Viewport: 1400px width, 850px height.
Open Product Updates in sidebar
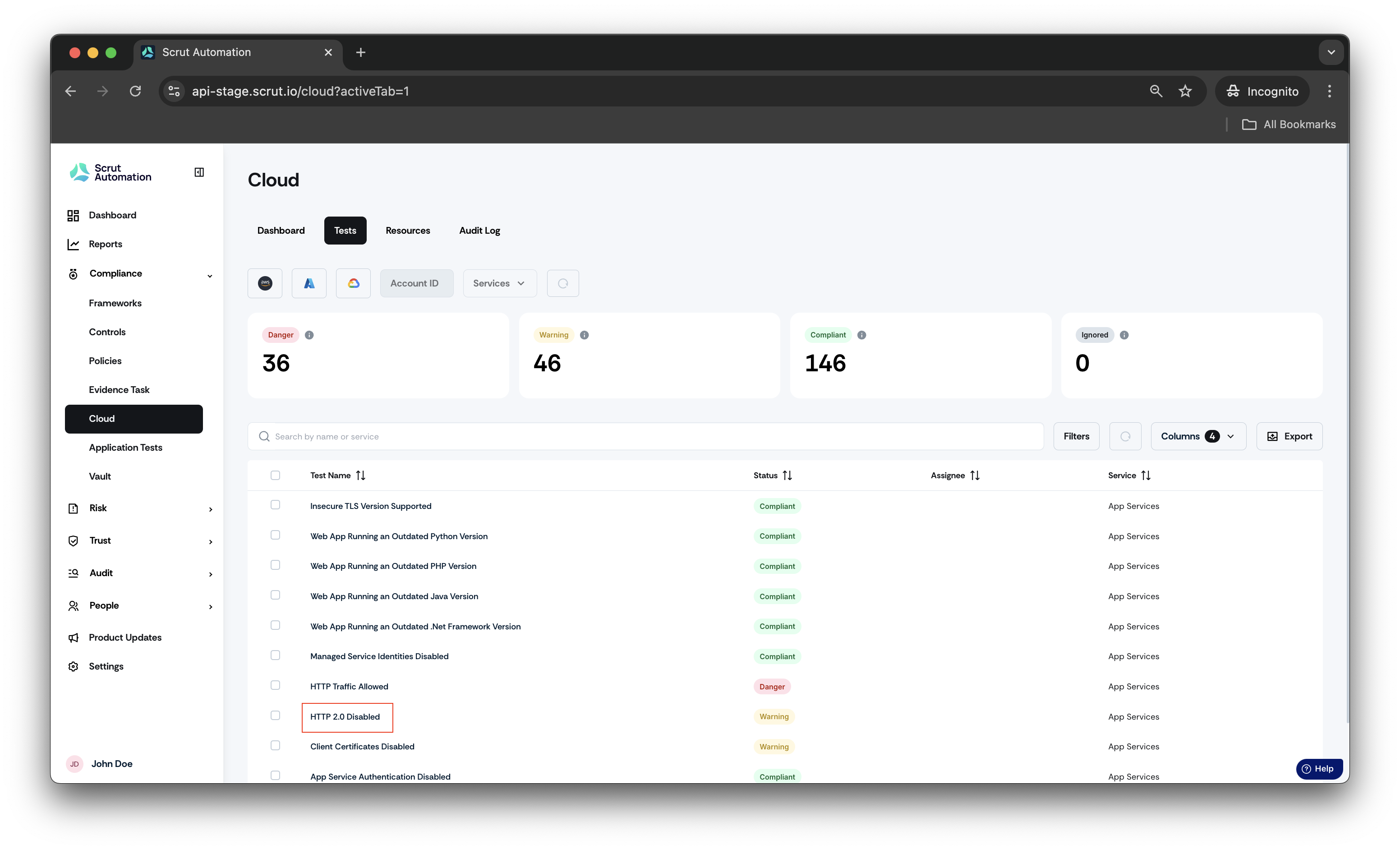tap(125, 637)
